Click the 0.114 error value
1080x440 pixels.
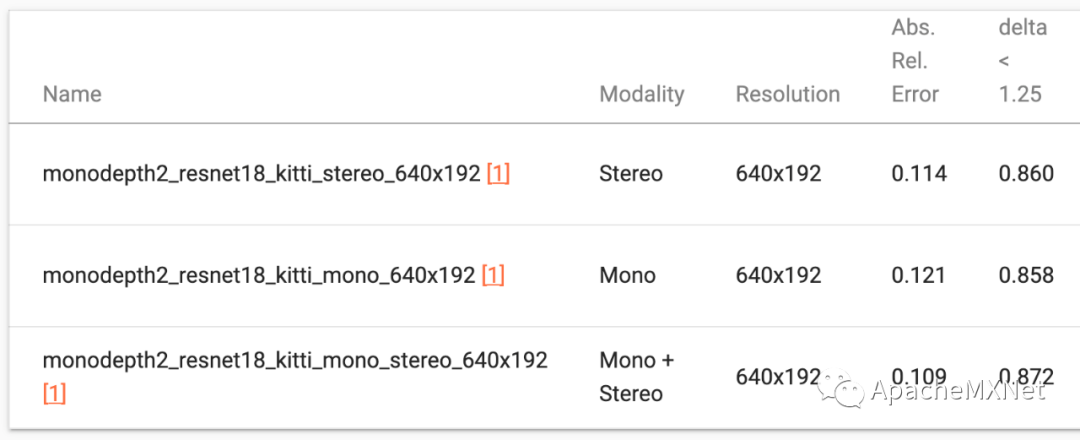coord(918,174)
